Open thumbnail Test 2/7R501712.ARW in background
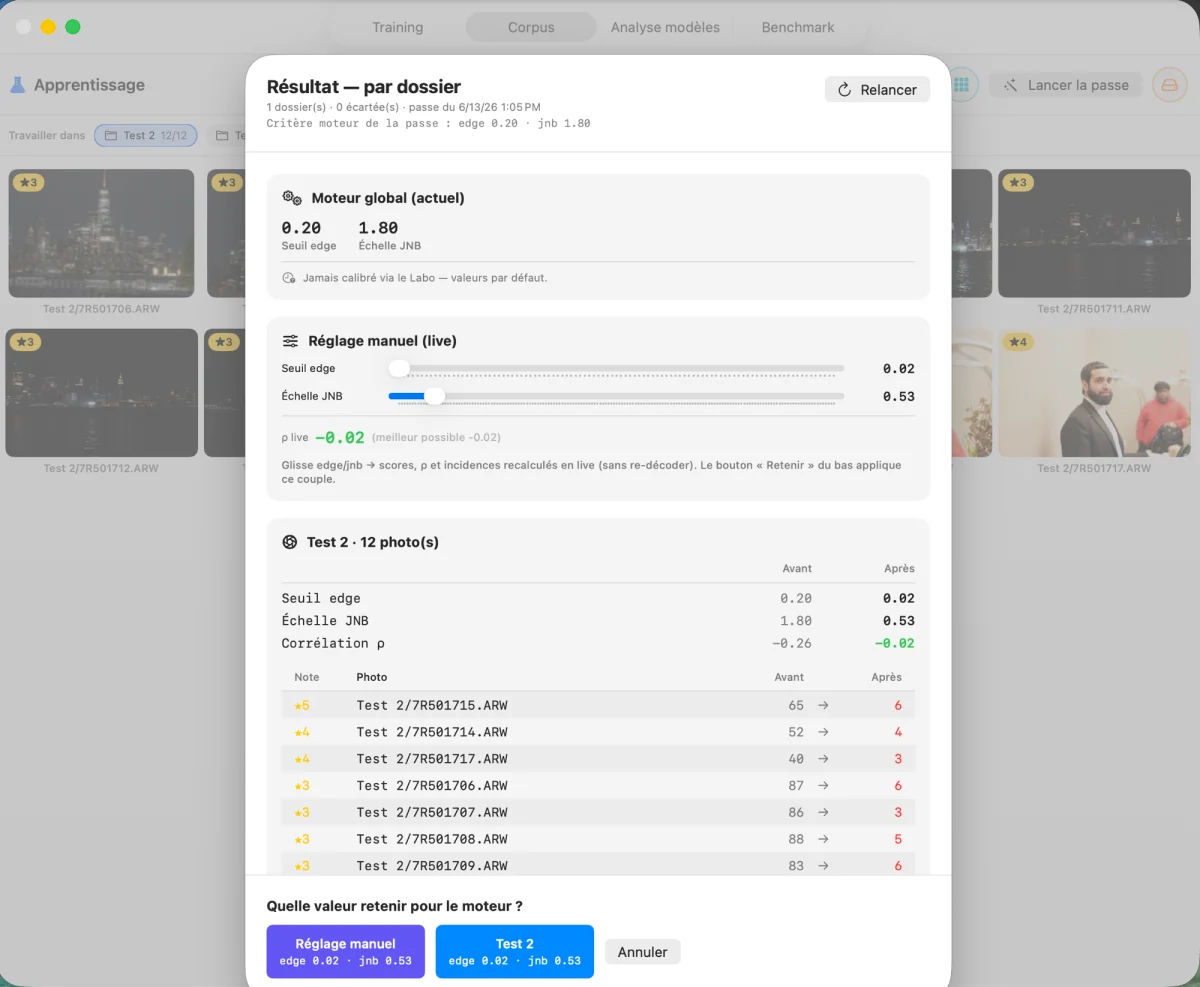 point(101,393)
